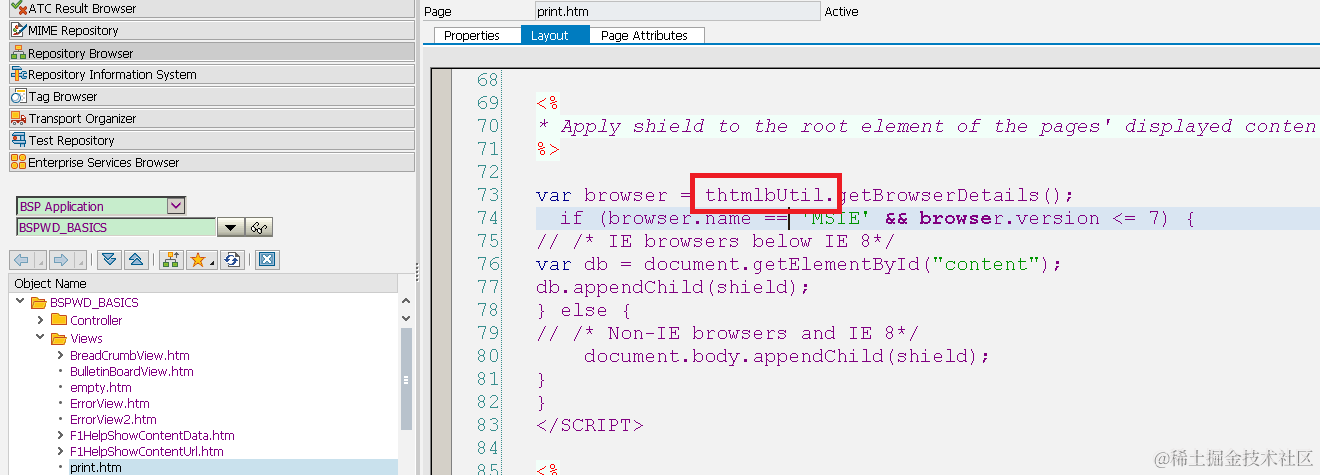Viewport: 1320px width, 475px height.
Task: Click the Display glasses icon
Action: (259, 228)
